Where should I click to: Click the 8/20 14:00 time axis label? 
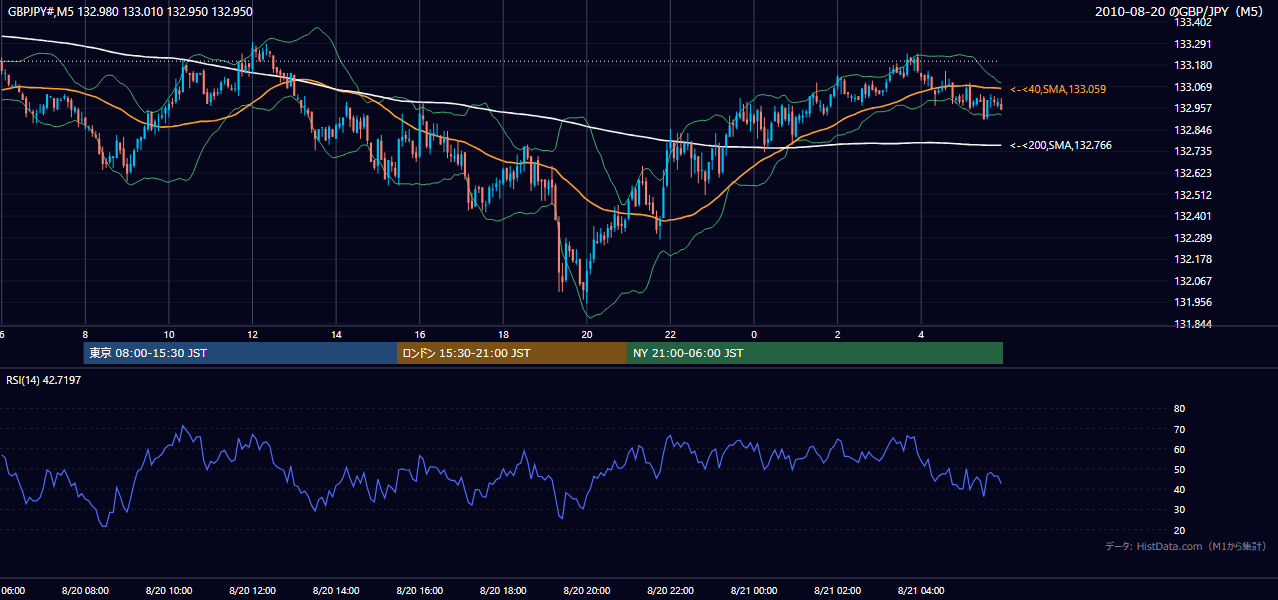tap(336, 590)
